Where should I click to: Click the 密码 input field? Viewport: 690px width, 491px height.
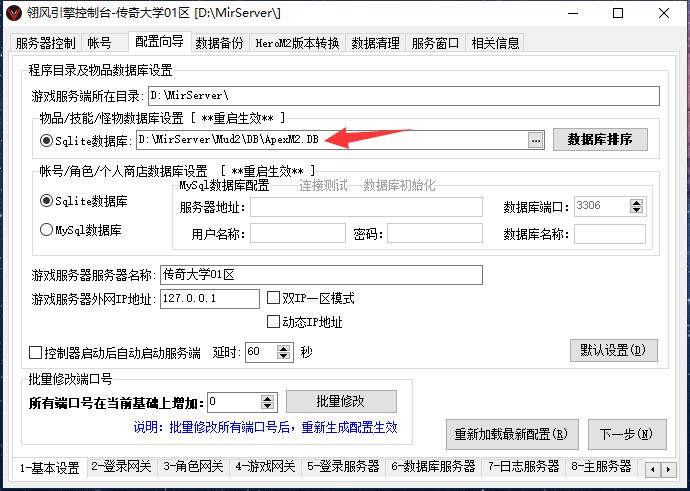point(435,233)
